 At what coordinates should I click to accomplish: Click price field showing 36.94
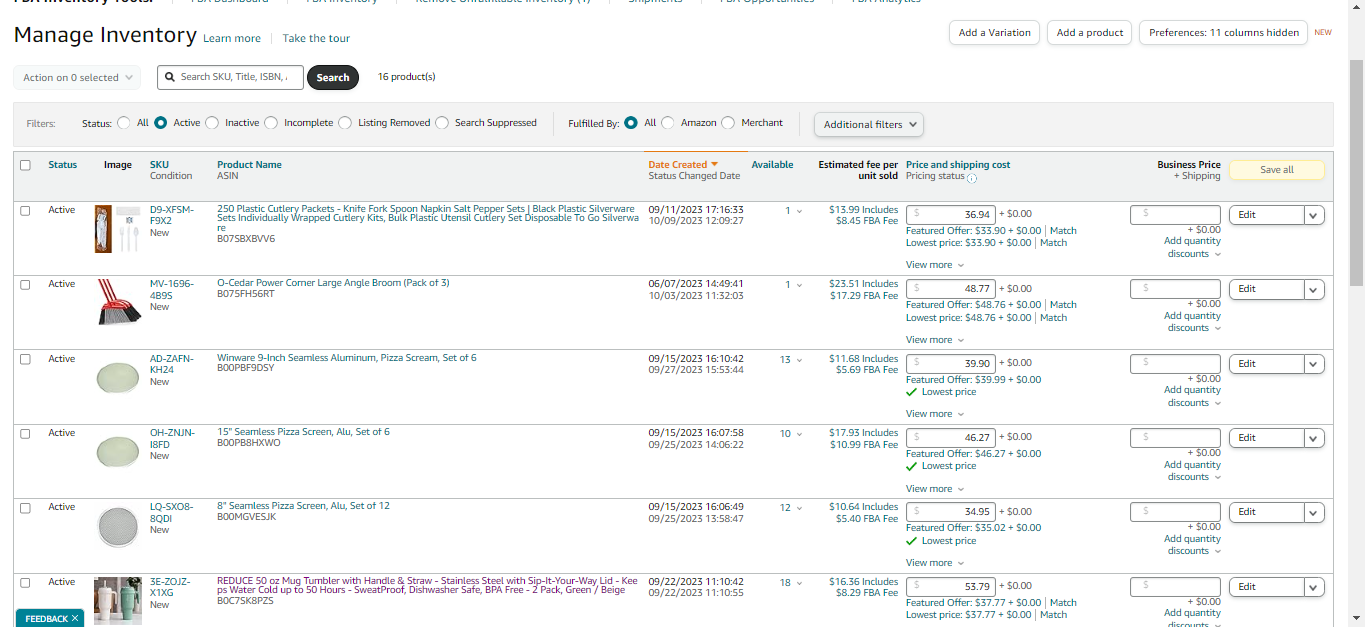(x=951, y=214)
